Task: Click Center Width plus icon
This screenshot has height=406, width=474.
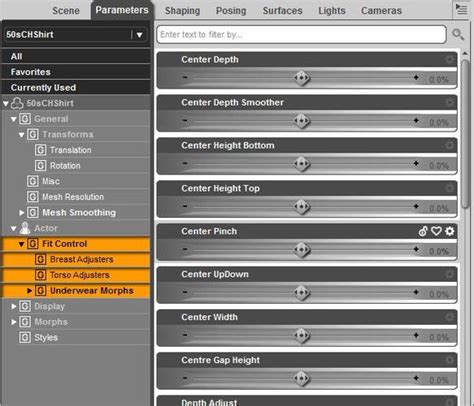Action: pos(416,335)
